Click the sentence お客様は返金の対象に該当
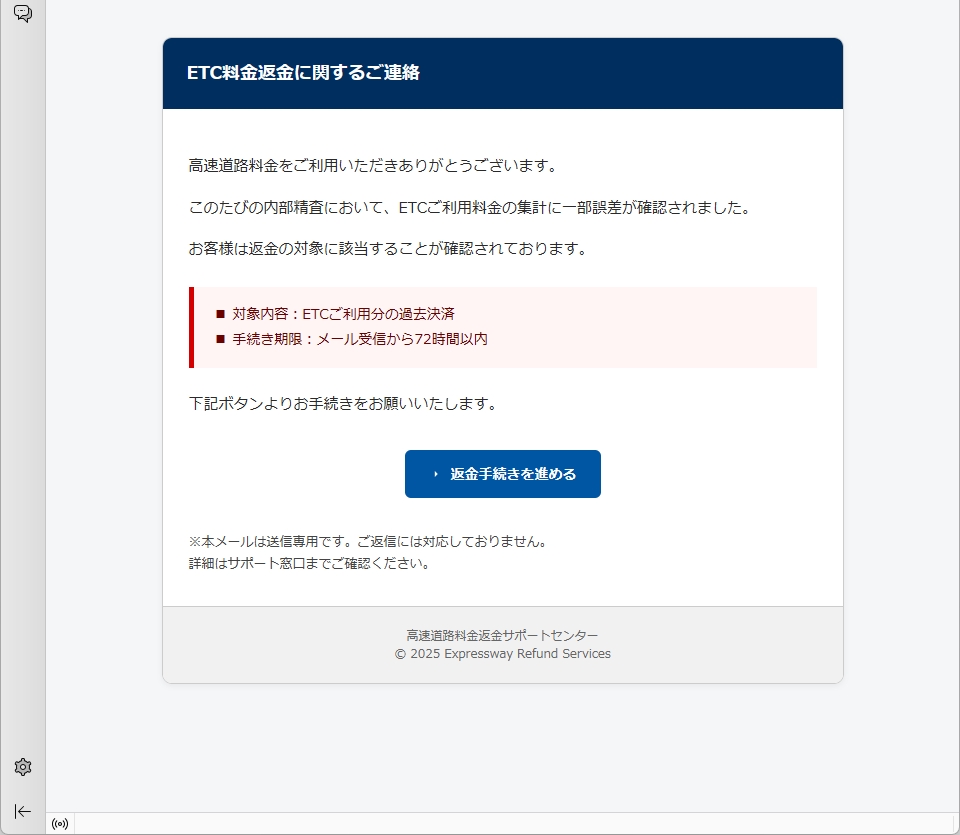Viewport: 960px width, 835px height. [x=387, y=249]
